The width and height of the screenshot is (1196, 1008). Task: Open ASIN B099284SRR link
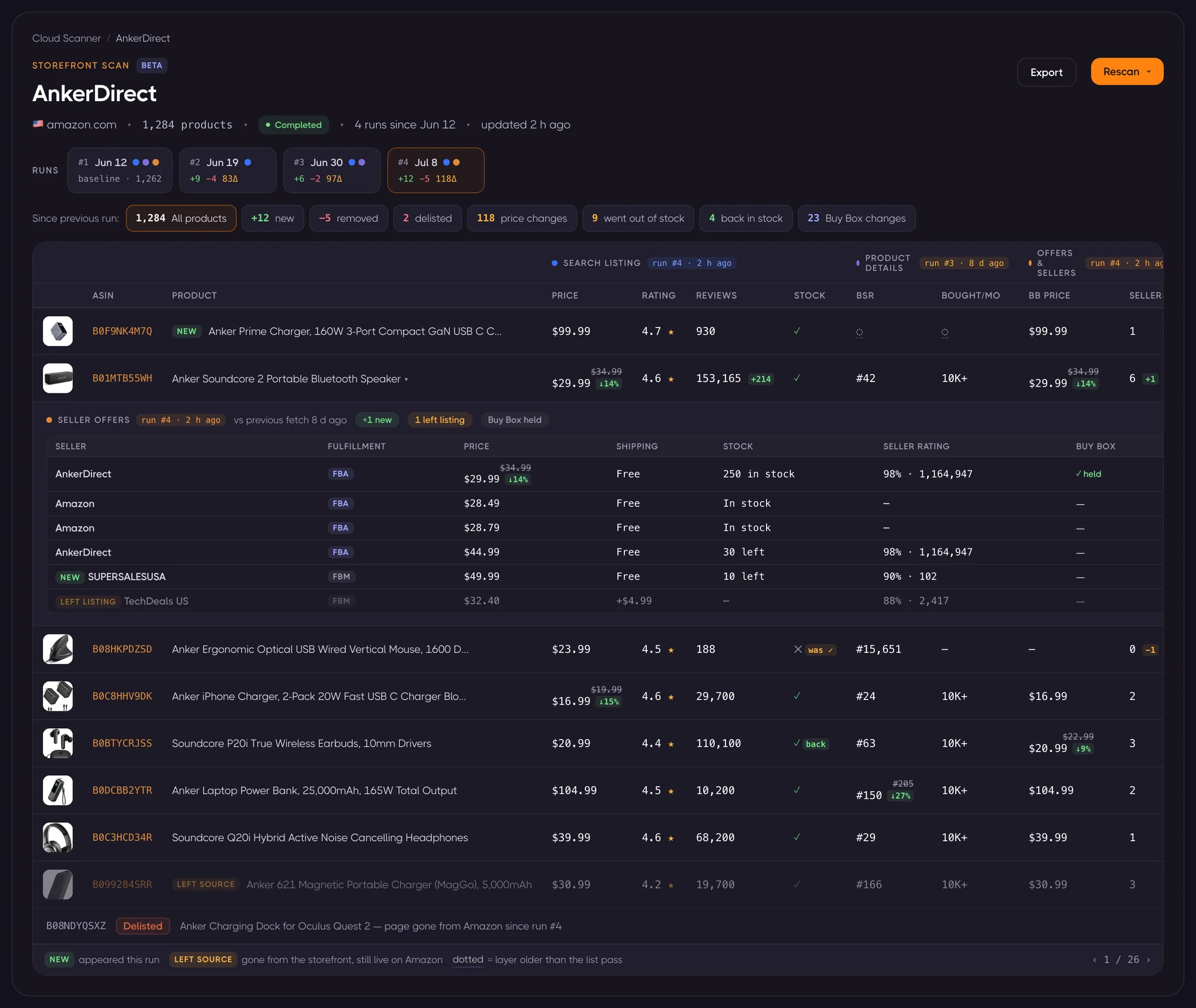(x=122, y=885)
